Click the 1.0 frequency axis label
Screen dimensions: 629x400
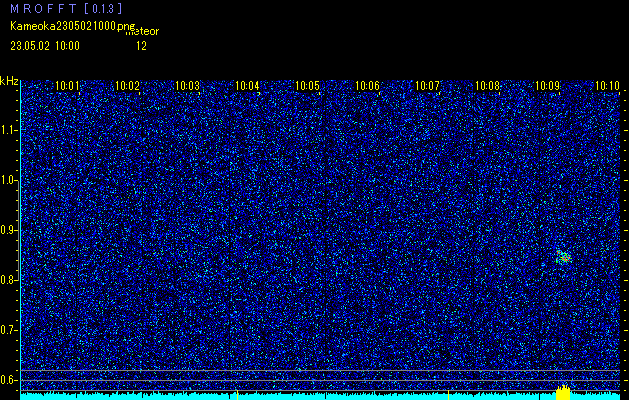click(x=9, y=180)
